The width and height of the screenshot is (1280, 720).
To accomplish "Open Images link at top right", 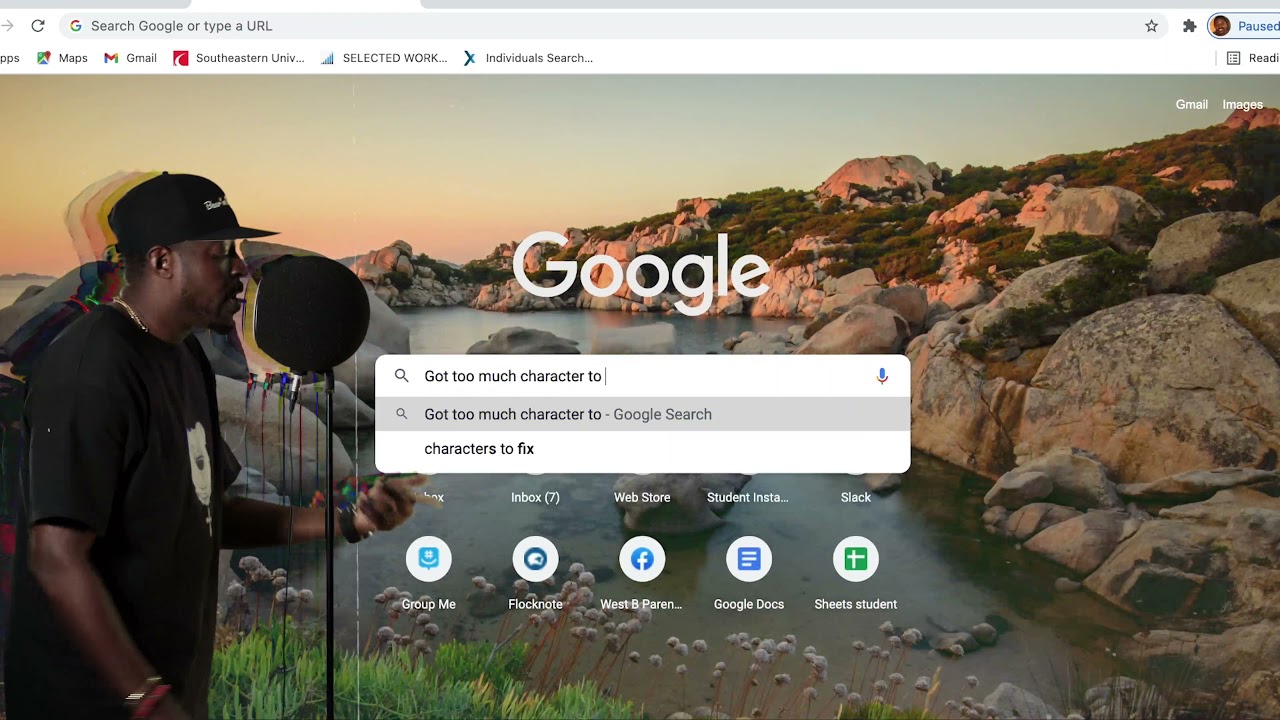I will click(x=1242, y=104).
